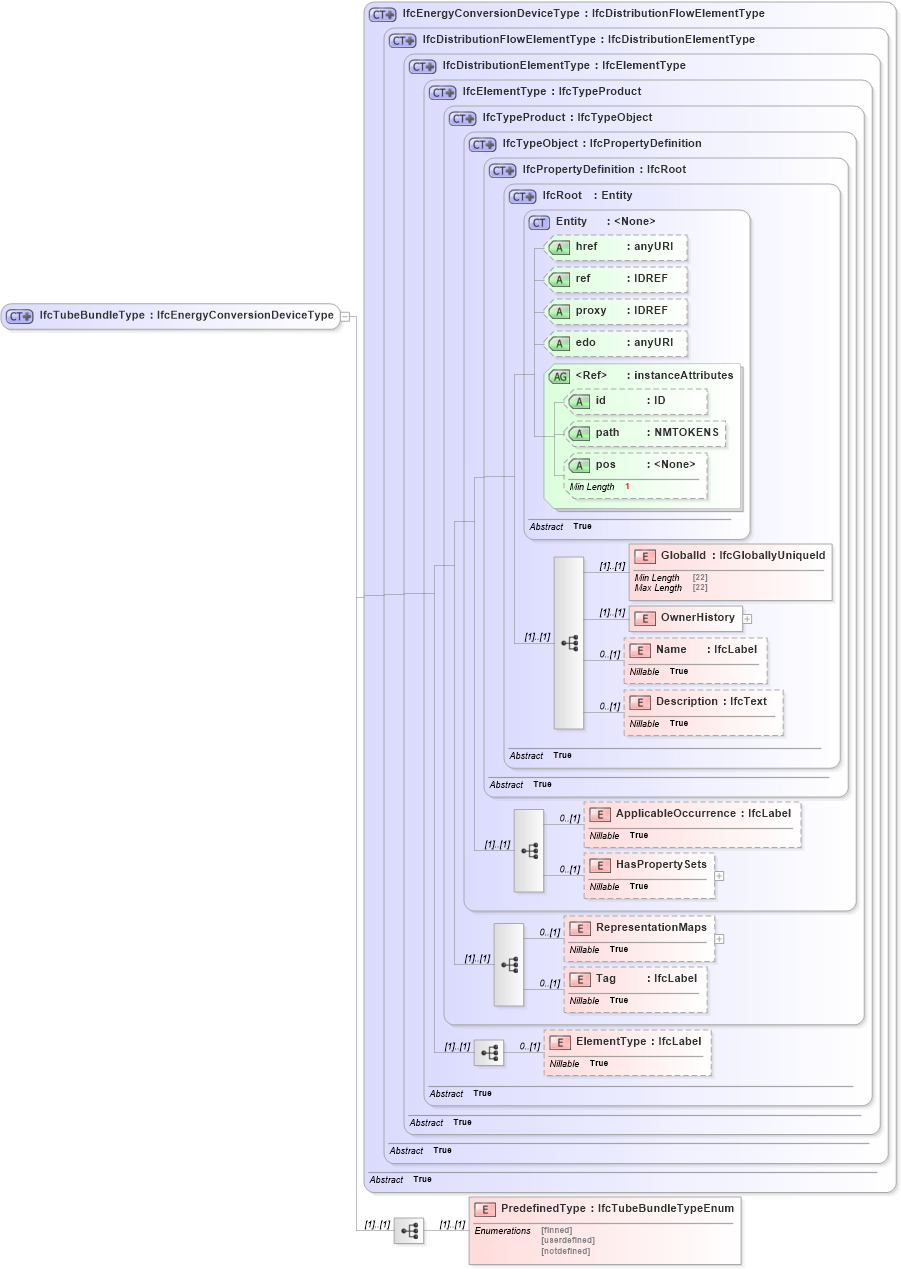Expand the OwnerHistory element details
This screenshot has height=1269, width=901.
tap(746, 618)
